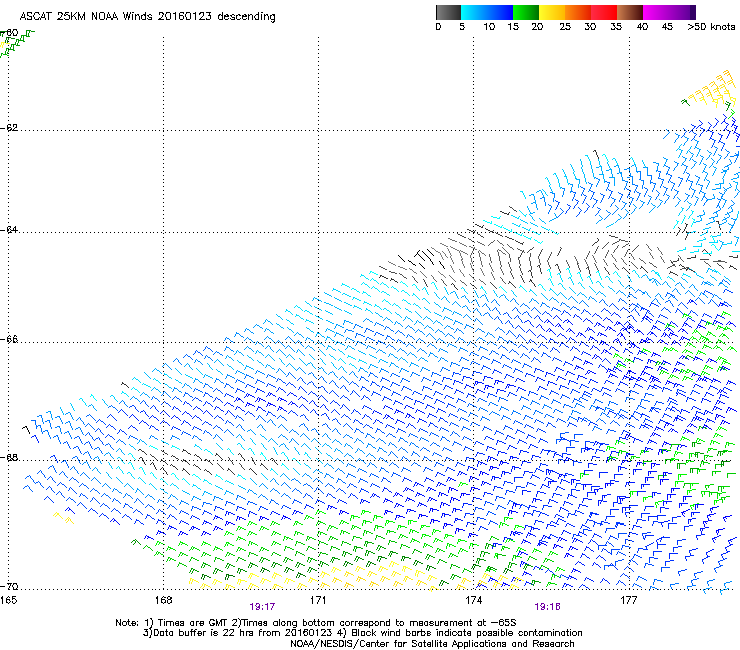Click the red 30-35 knots legend swatch

pyautogui.click(x=604, y=12)
